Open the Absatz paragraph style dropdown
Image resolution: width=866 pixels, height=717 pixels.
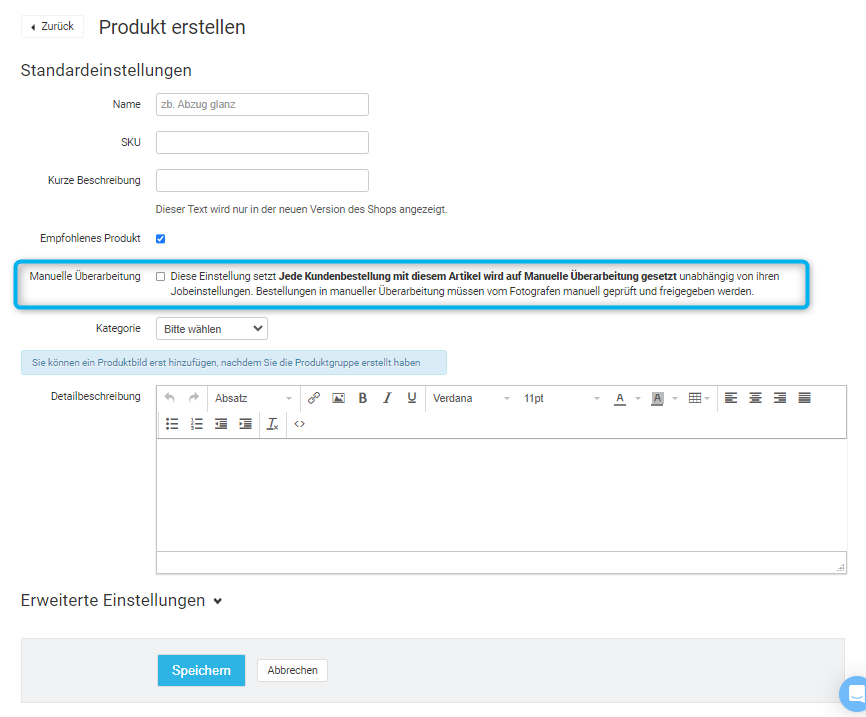click(x=254, y=398)
